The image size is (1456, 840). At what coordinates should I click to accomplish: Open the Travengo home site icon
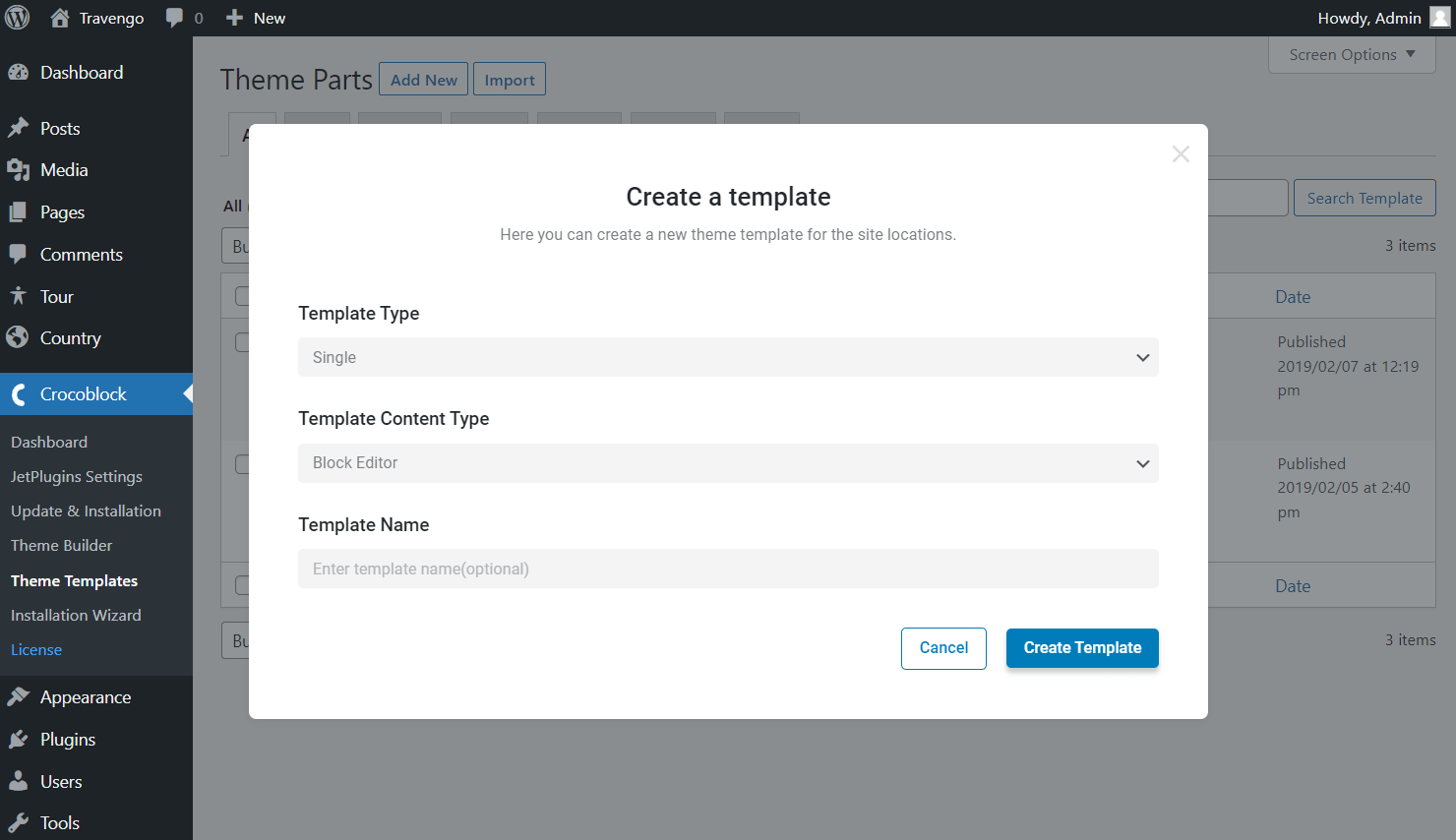60,18
